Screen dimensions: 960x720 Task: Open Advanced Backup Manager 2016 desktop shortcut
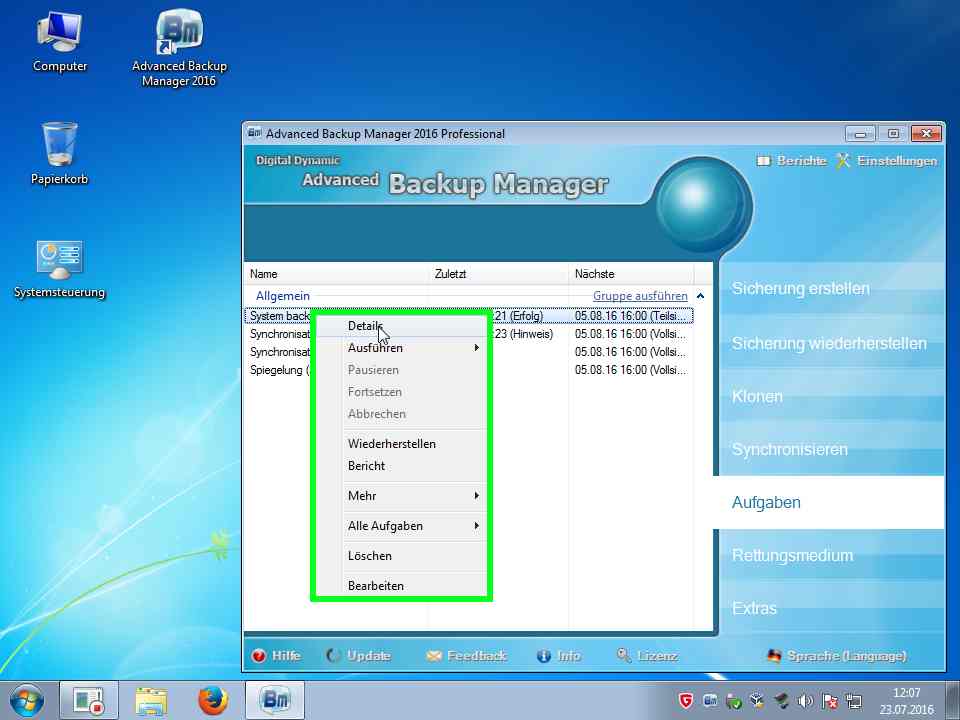tap(179, 48)
